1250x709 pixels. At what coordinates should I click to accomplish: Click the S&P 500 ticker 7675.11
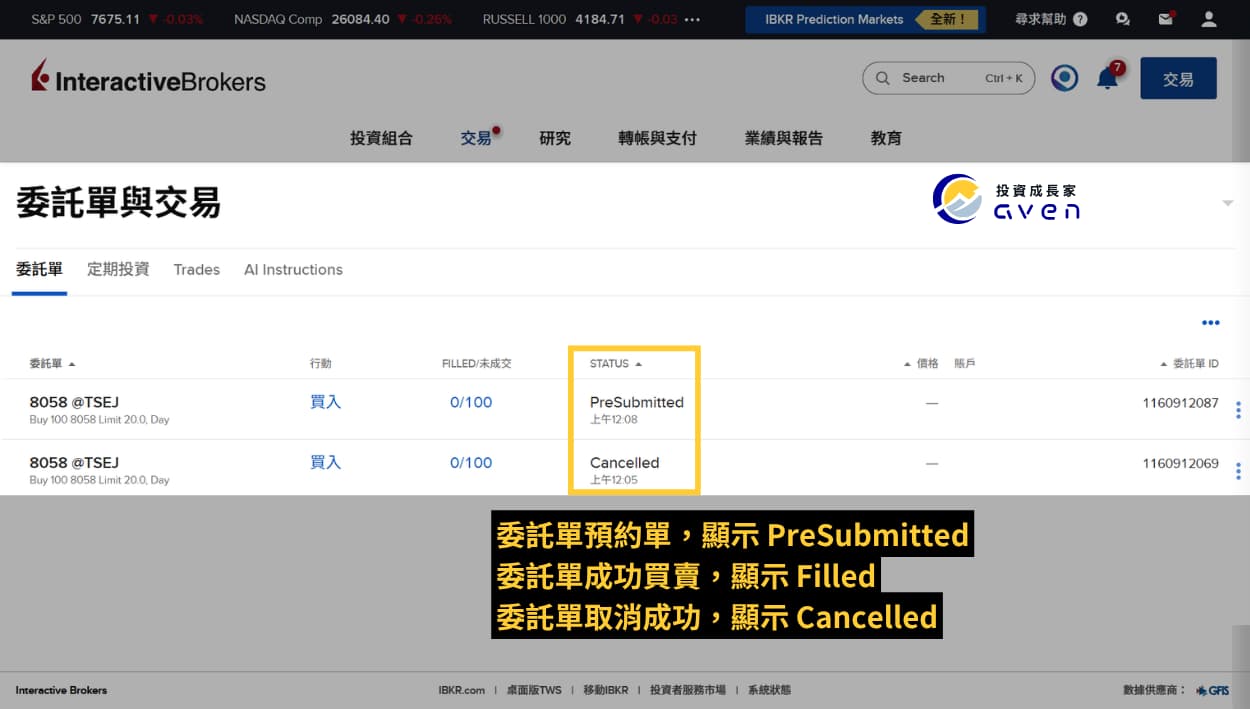coord(117,19)
